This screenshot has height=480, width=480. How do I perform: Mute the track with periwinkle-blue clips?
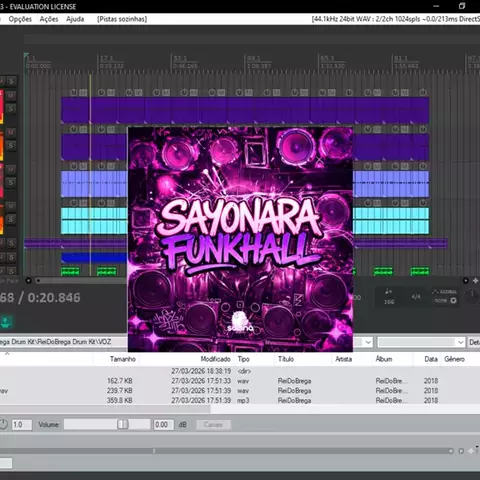click(x=11, y=169)
